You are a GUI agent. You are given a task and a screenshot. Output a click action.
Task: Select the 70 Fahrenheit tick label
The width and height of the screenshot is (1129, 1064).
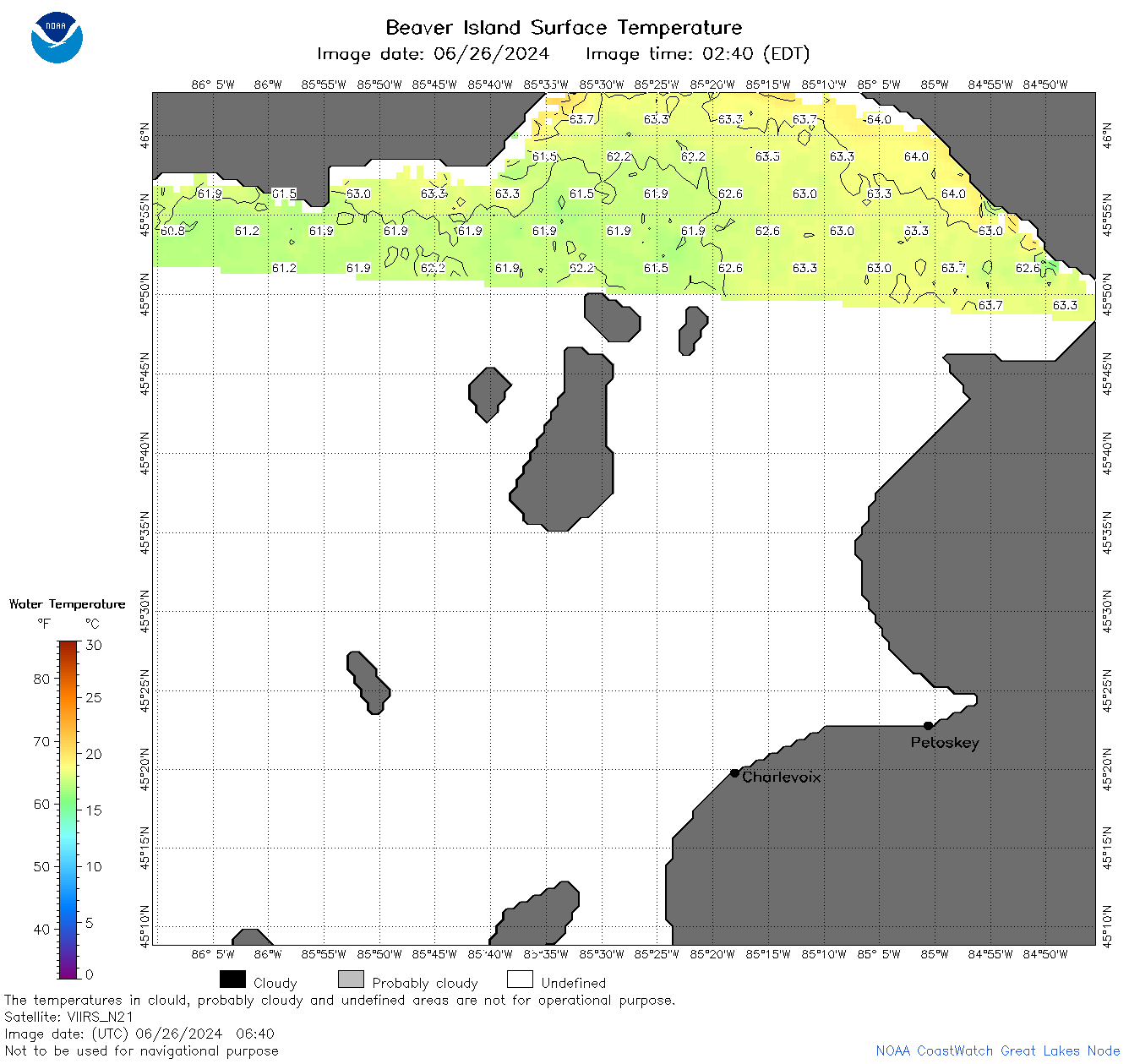(41, 741)
